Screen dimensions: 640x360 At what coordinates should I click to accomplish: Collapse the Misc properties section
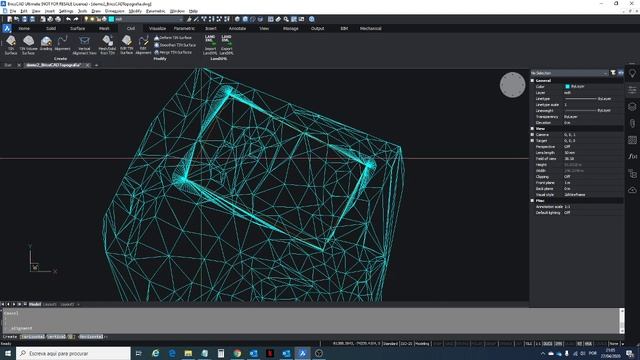click(533, 200)
